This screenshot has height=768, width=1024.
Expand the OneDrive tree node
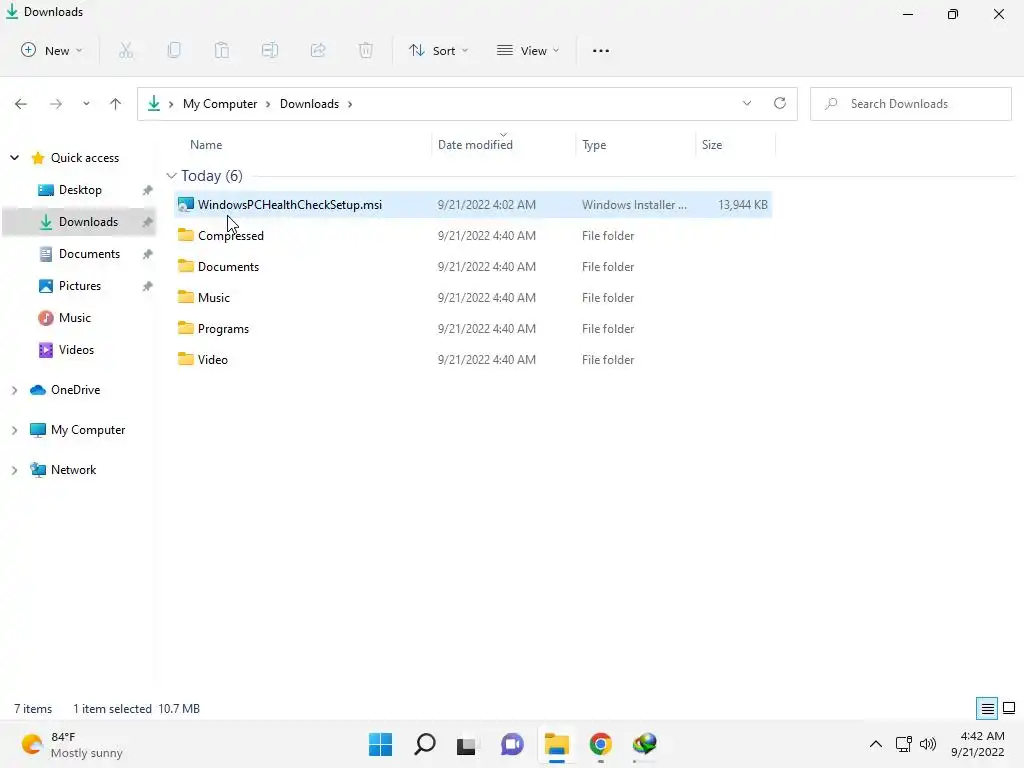(14, 390)
